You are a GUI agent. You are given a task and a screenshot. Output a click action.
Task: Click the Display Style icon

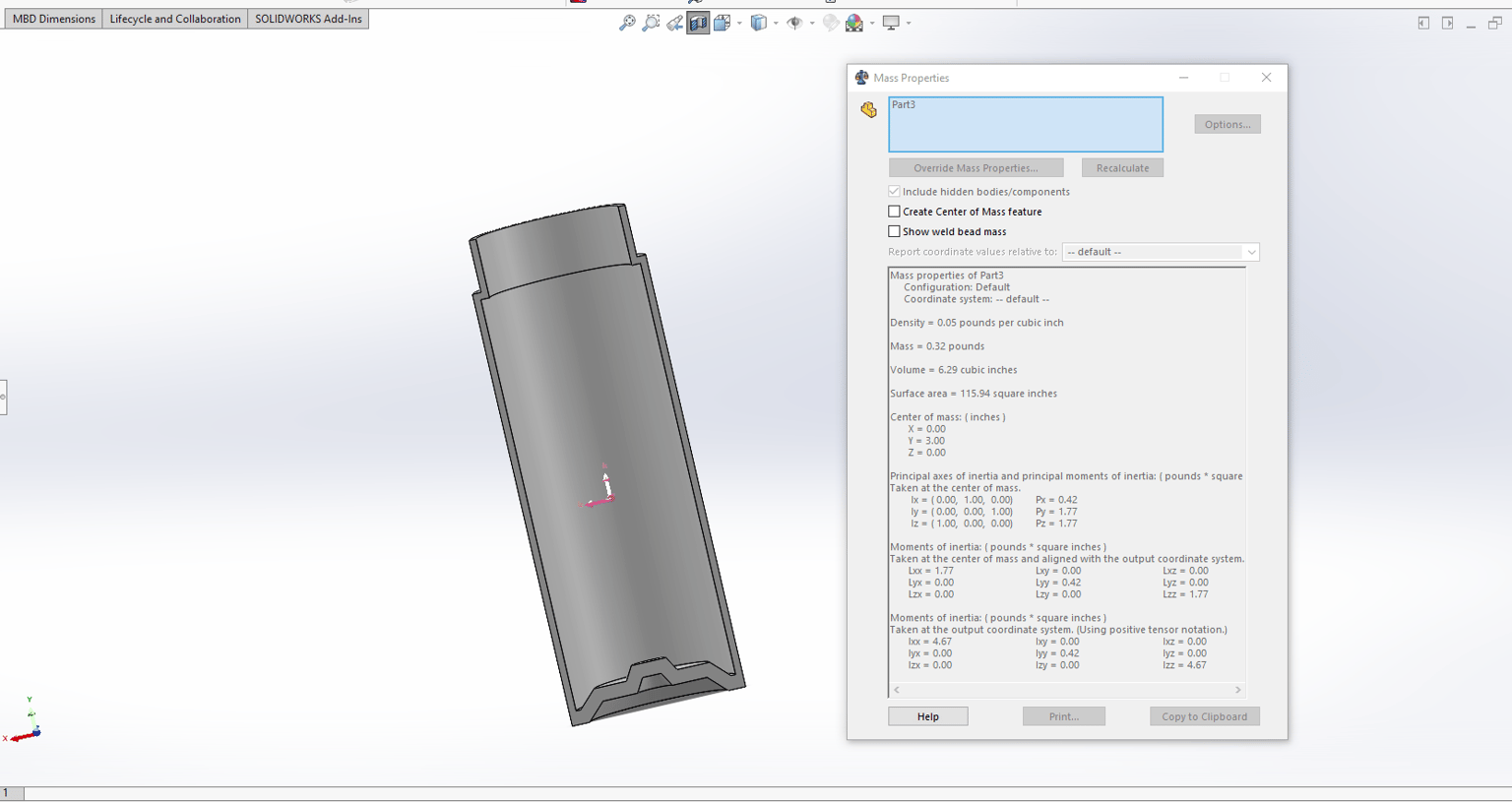click(758, 23)
